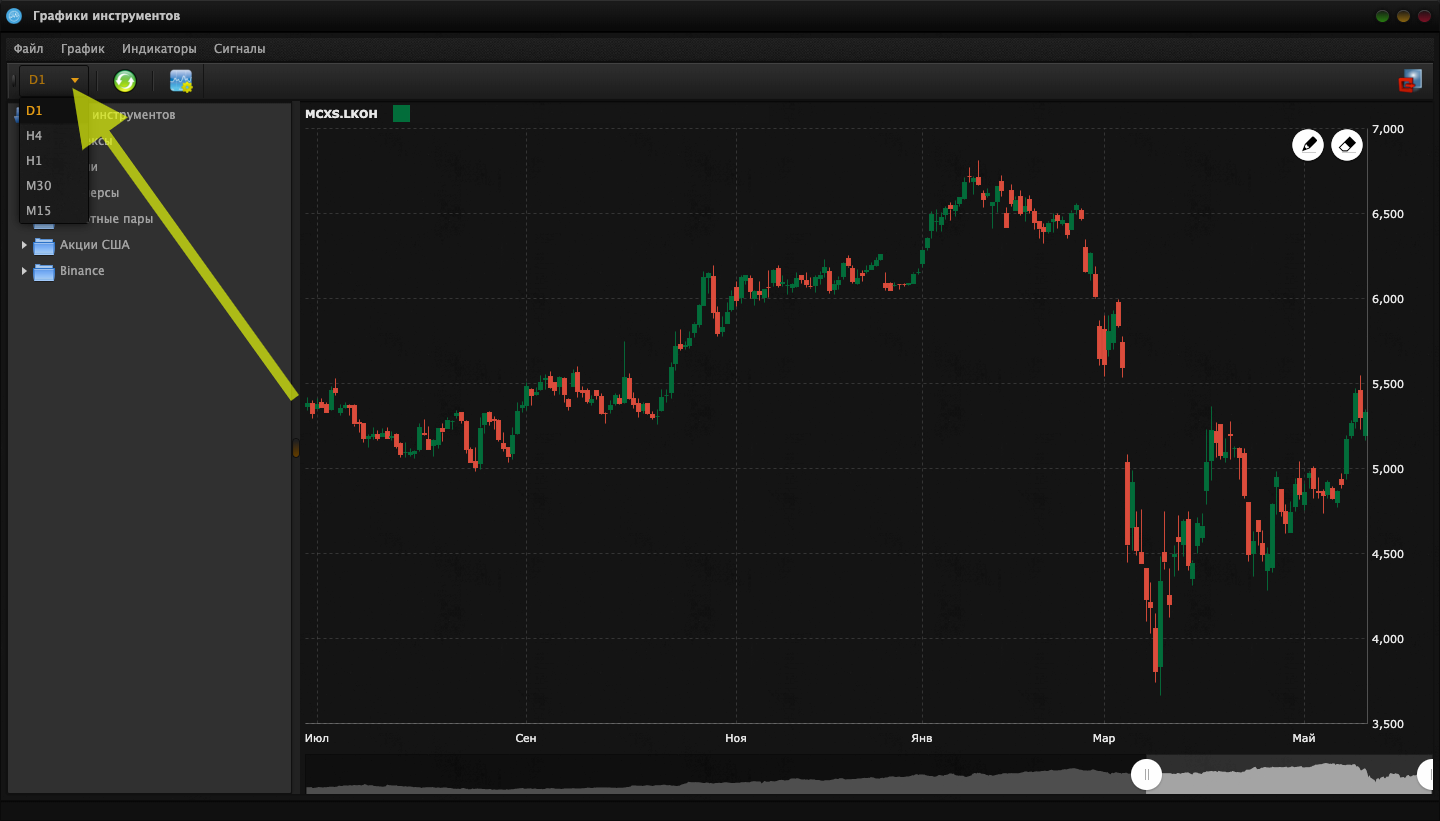
Task: Choose M30 in the timeframe list
Action: (x=54, y=186)
